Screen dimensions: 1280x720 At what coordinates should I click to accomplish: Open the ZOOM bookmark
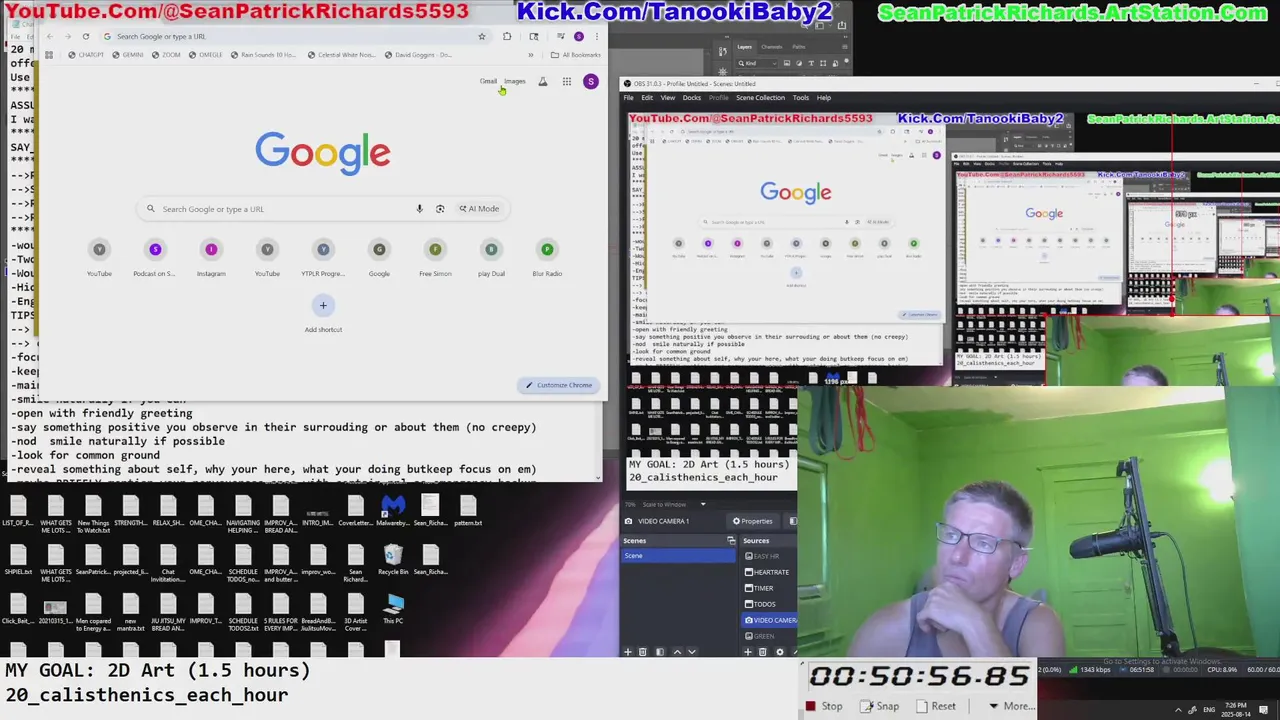167,55
